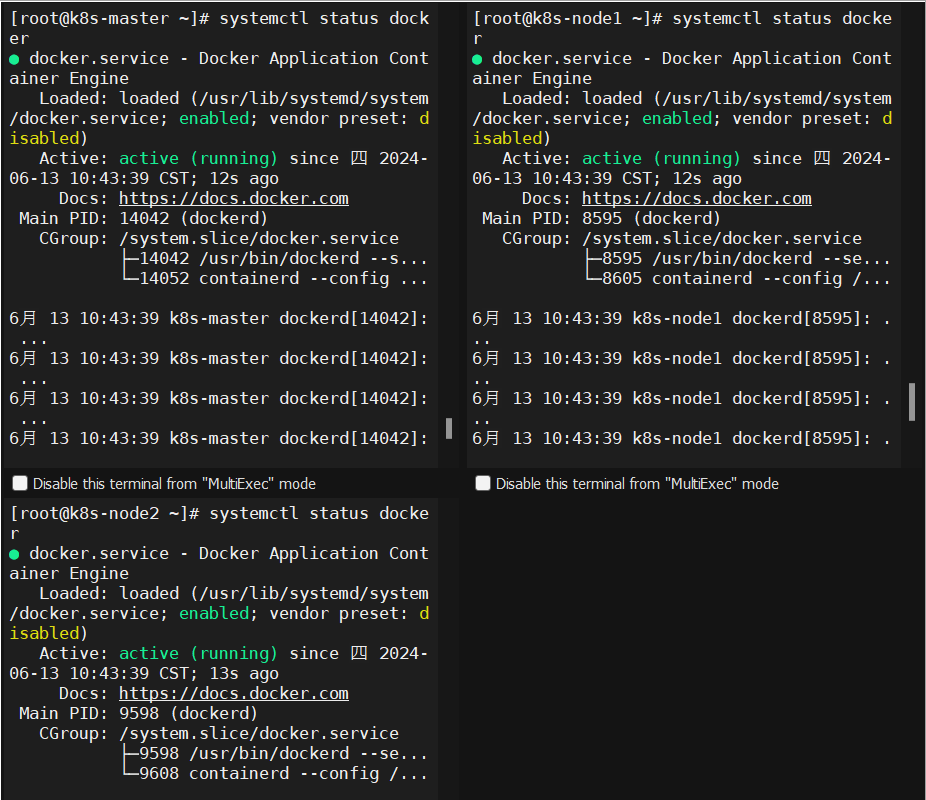The height and width of the screenshot is (800, 926).
Task: Open docs.docker.com link in k8s-node2 terminal
Action: point(234,693)
